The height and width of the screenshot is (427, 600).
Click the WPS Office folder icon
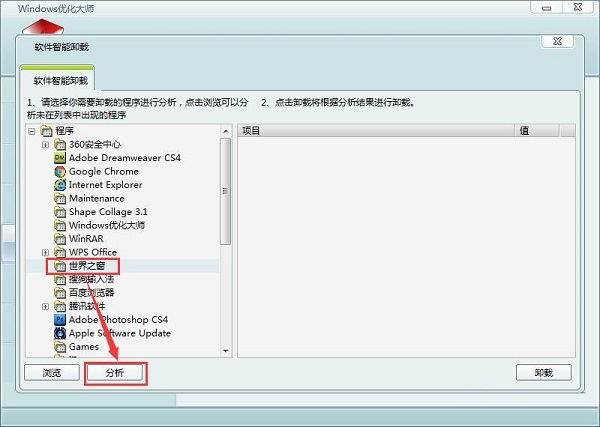[60, 253]
